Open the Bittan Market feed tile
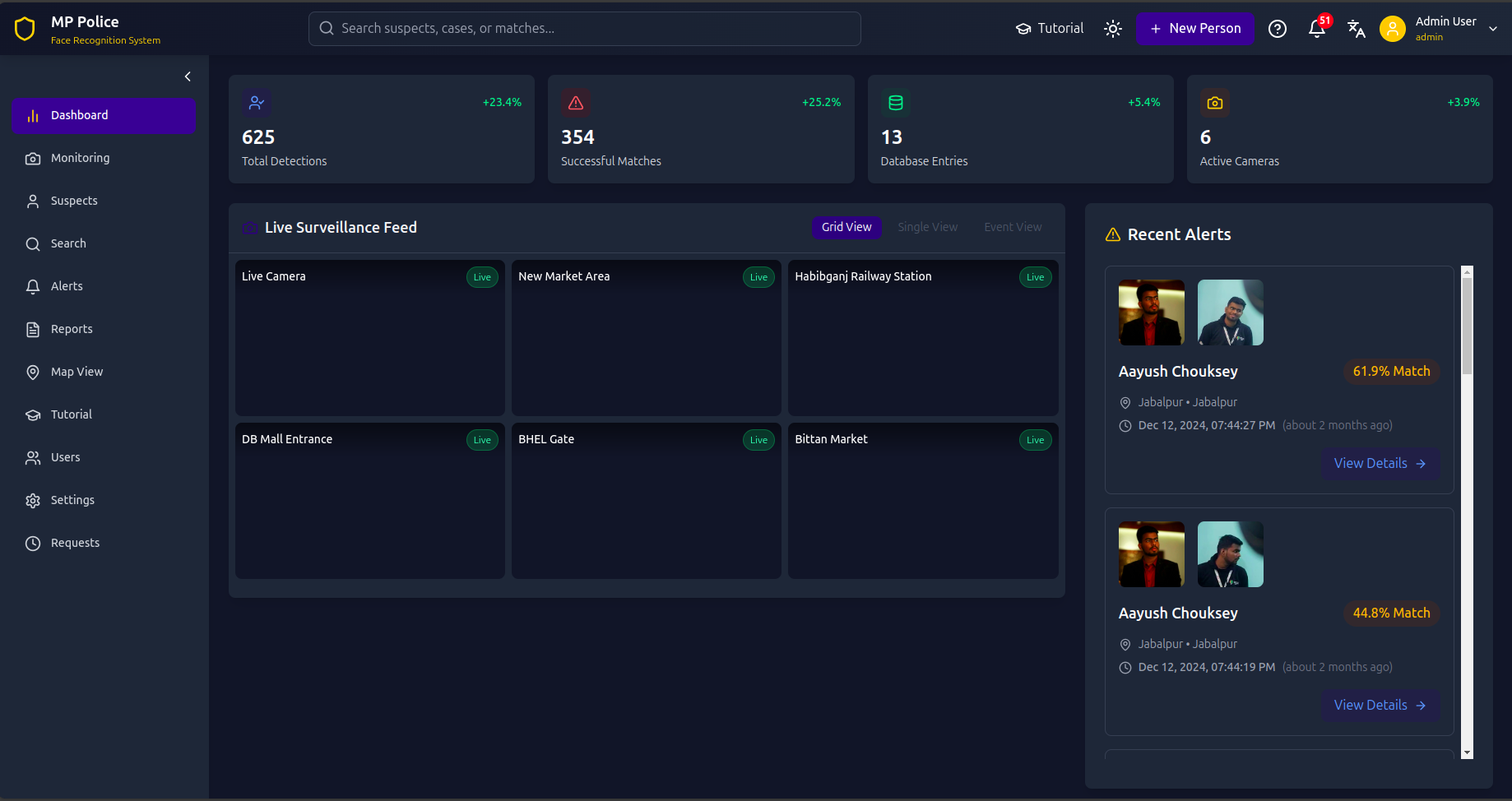The image size is (1512, 801). pos(923,501)
